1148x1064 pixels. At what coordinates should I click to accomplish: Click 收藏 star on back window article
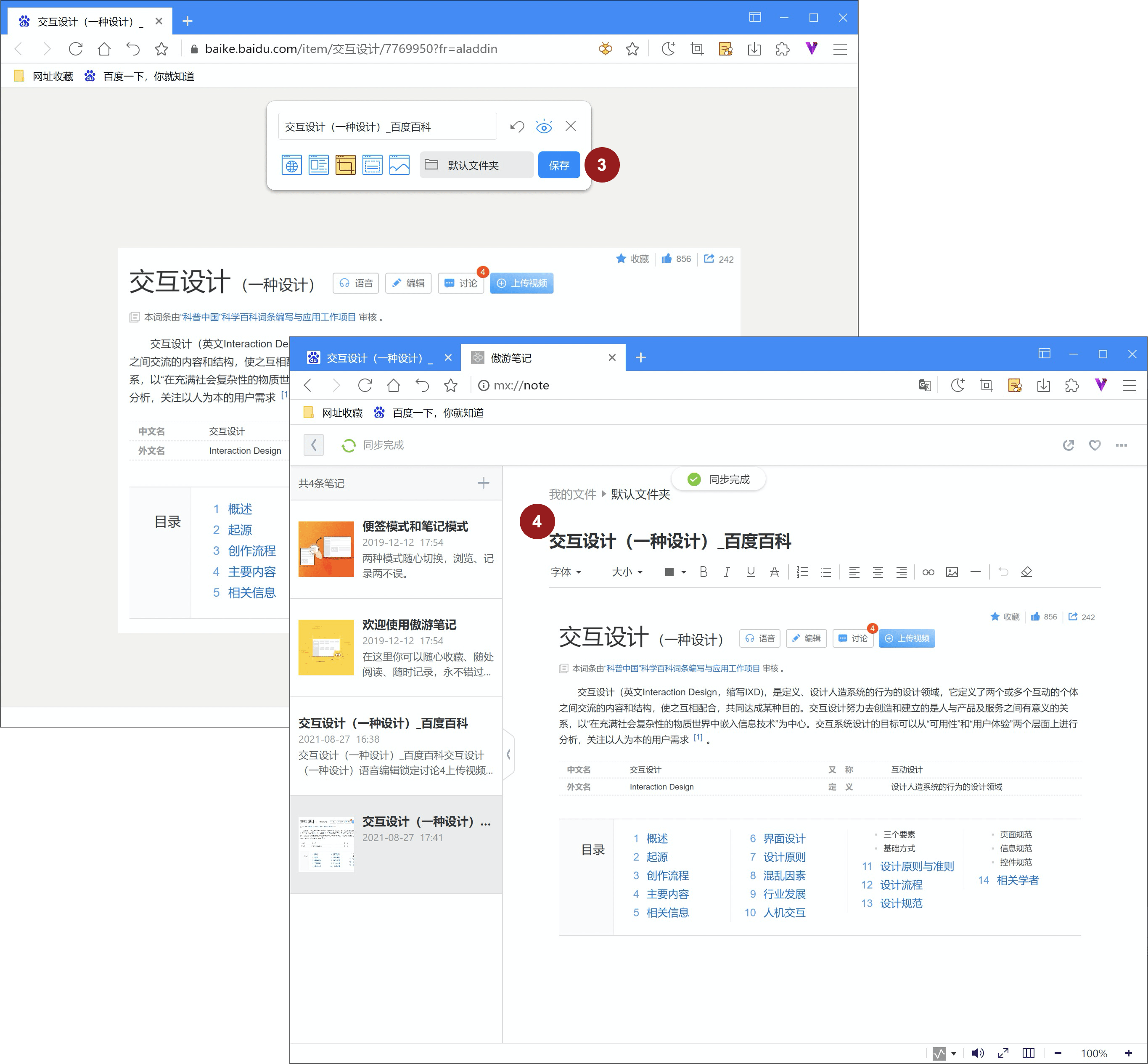(x=632, y=259)
